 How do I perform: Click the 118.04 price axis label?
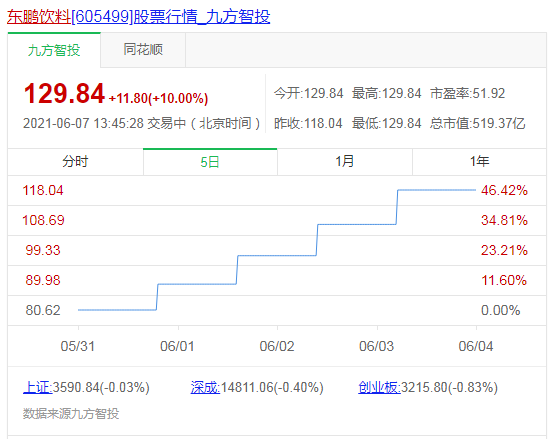tap(43, 190)
